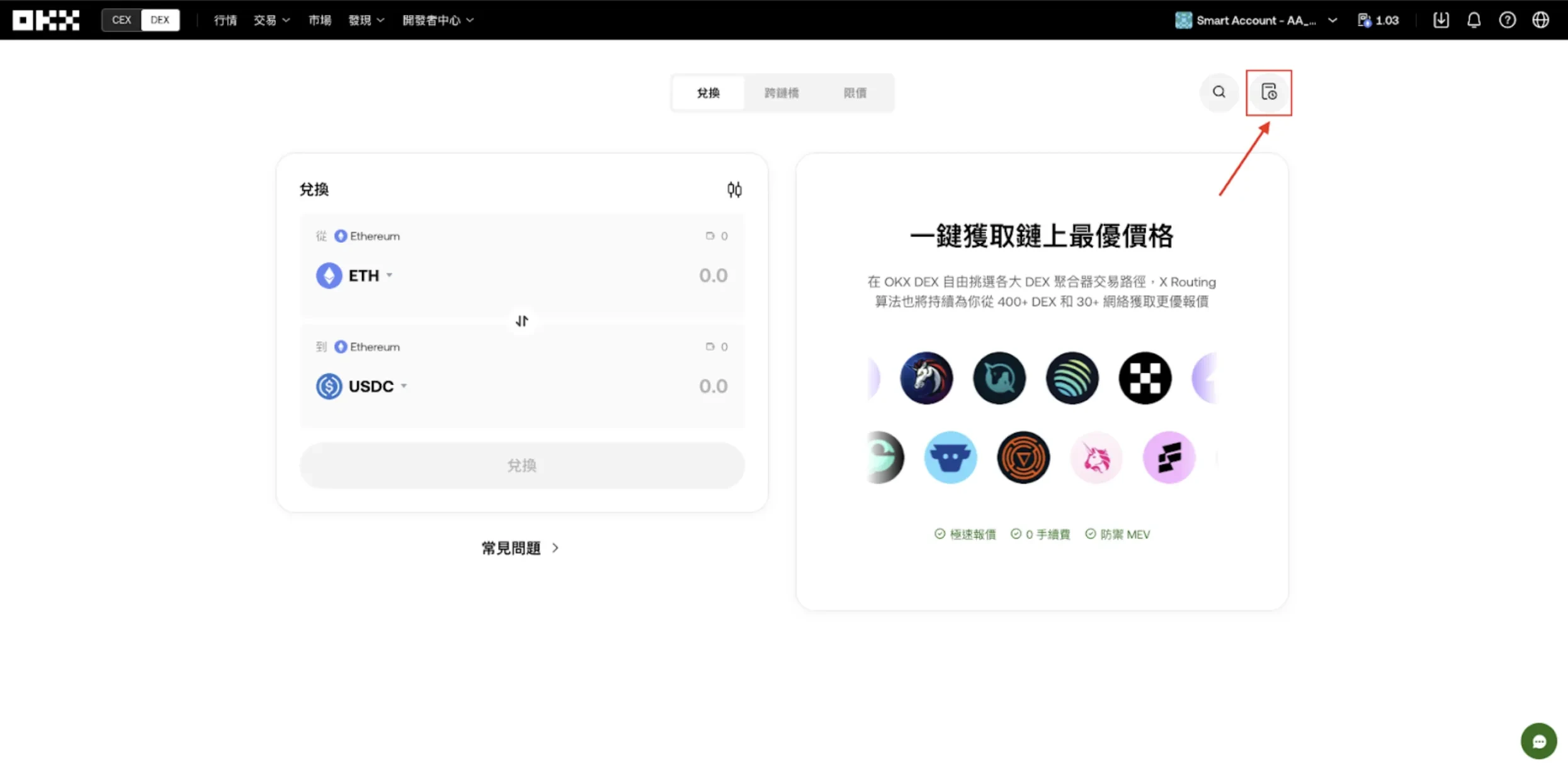This screenshot has width=1568, height=768.
Task: Open the live chat bubble
Action: 1538,741
